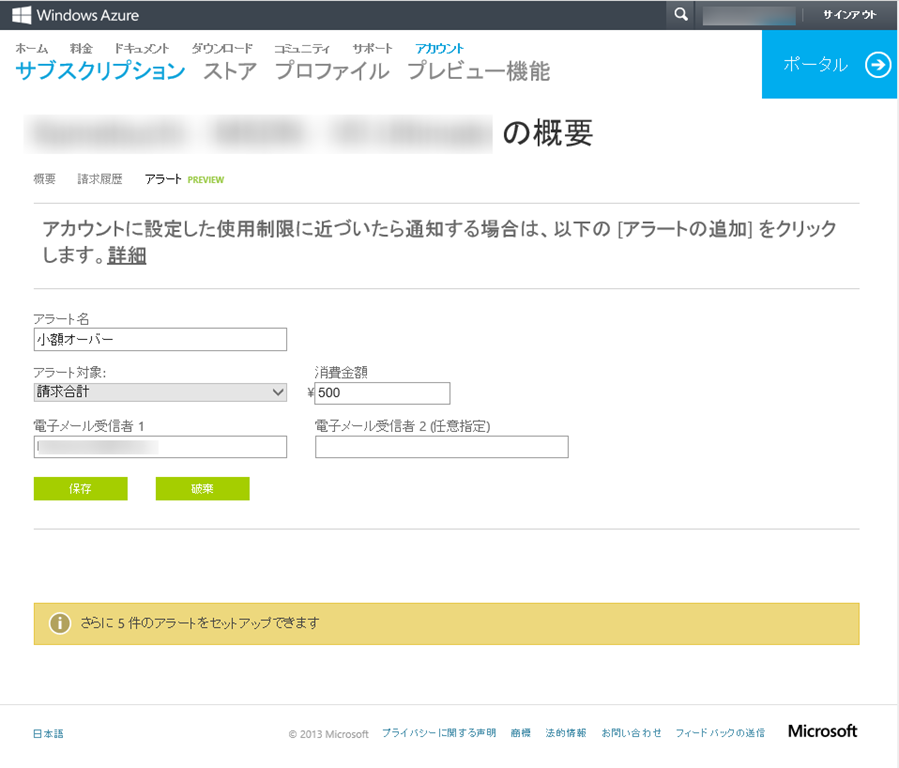This screenshot has width=899, height=768.
Task: Open the ダウンロード navigation item
Action: [222, 48]
